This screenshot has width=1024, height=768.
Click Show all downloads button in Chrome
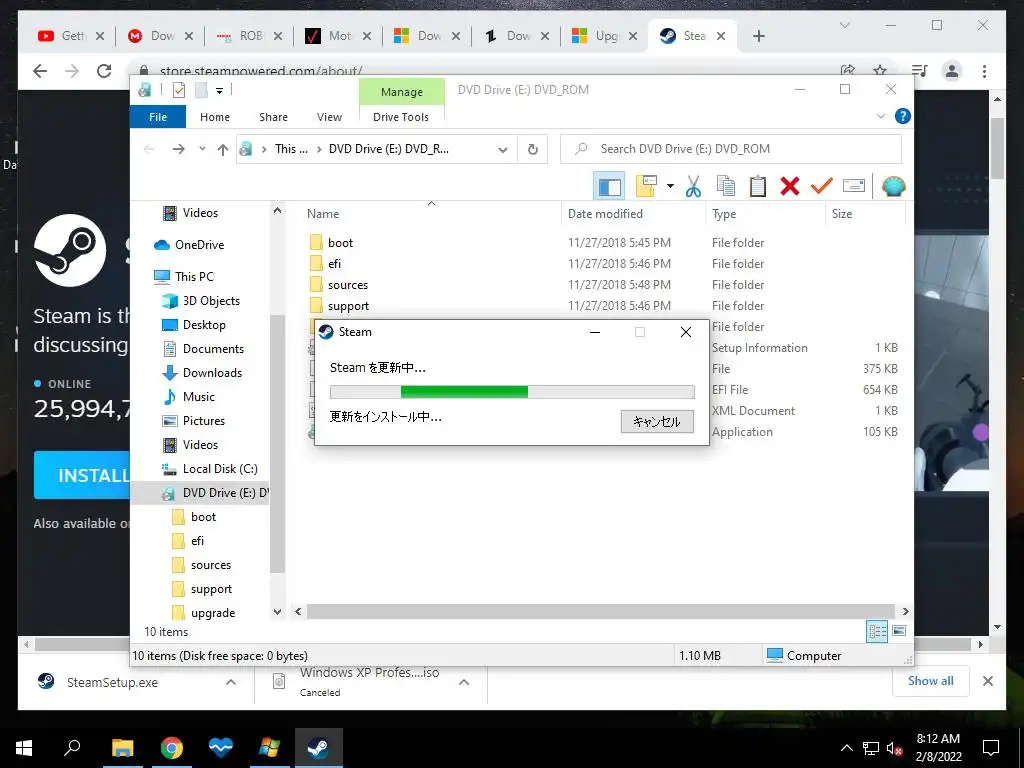click(x=931, y=681)
